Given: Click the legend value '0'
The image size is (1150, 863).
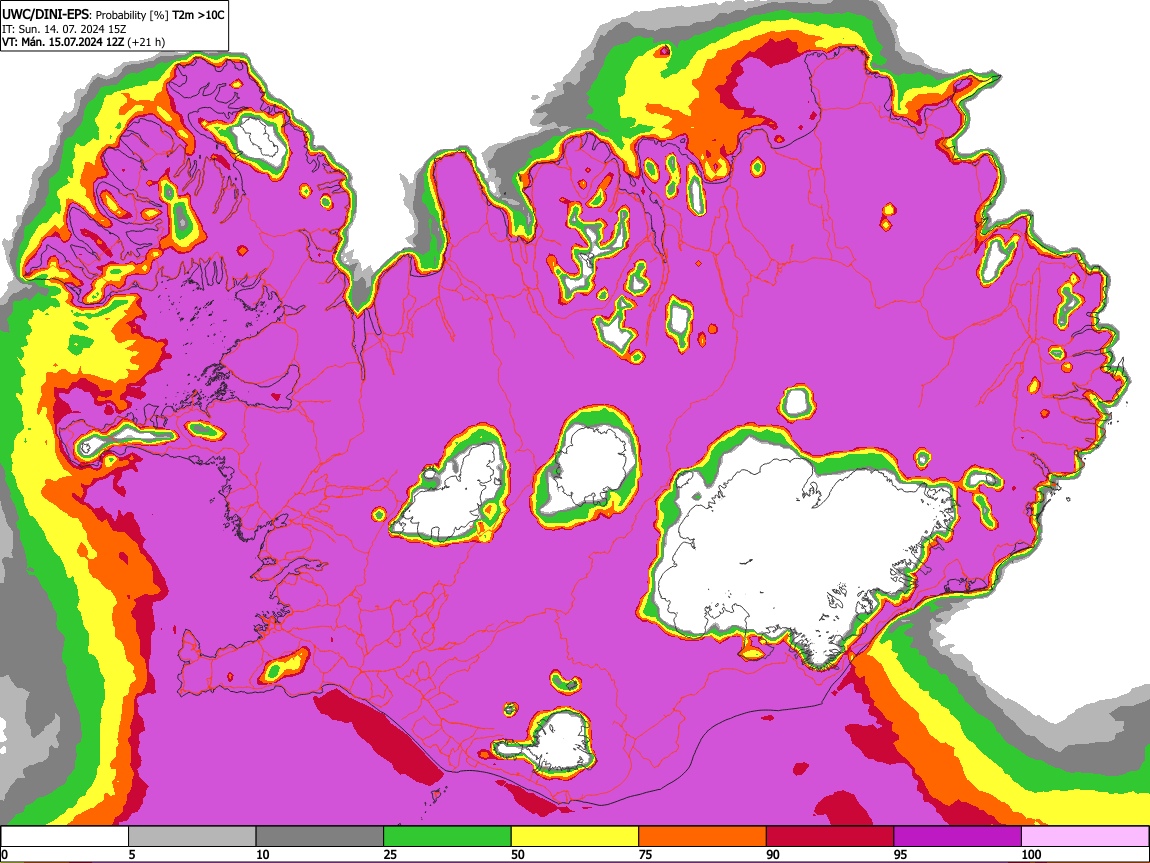Looking at the screenshot, I should coord(4,854).
